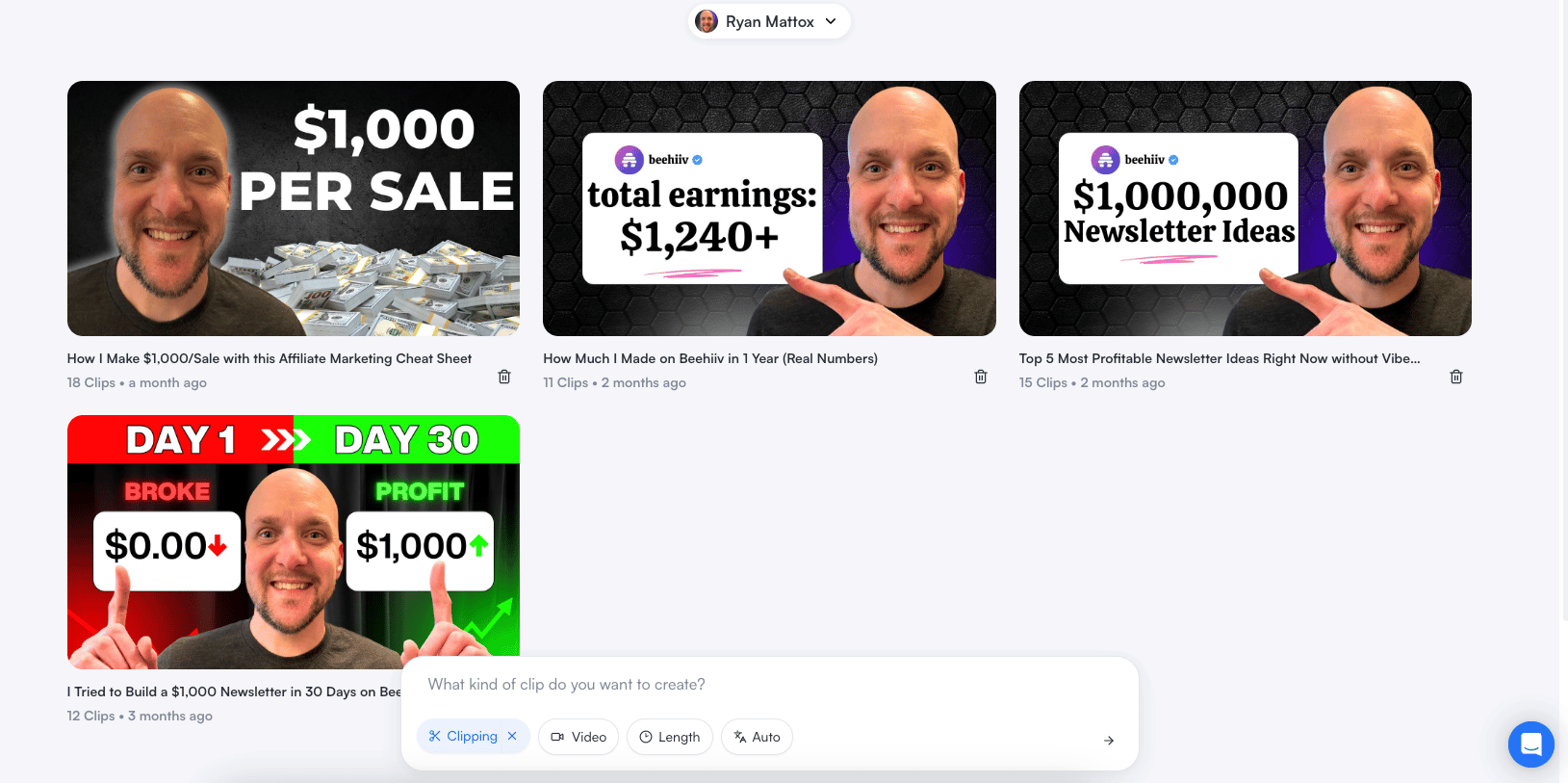Delete the Top 5 Newsletter Ideas video
Screen dimensions: 1568x783
(1456, 377)
